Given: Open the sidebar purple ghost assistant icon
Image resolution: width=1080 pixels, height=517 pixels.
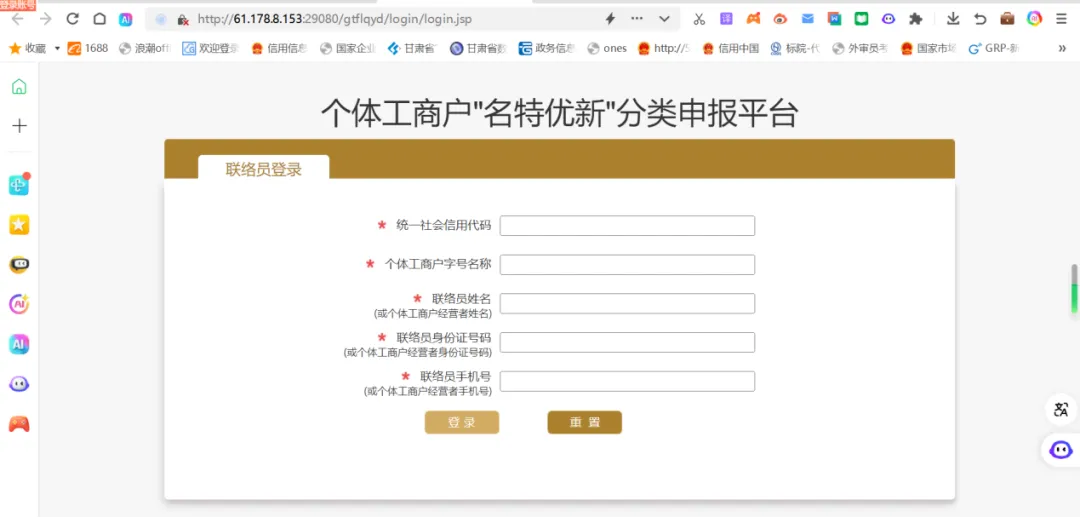Looking at the screenshot, I should [19, 384].
